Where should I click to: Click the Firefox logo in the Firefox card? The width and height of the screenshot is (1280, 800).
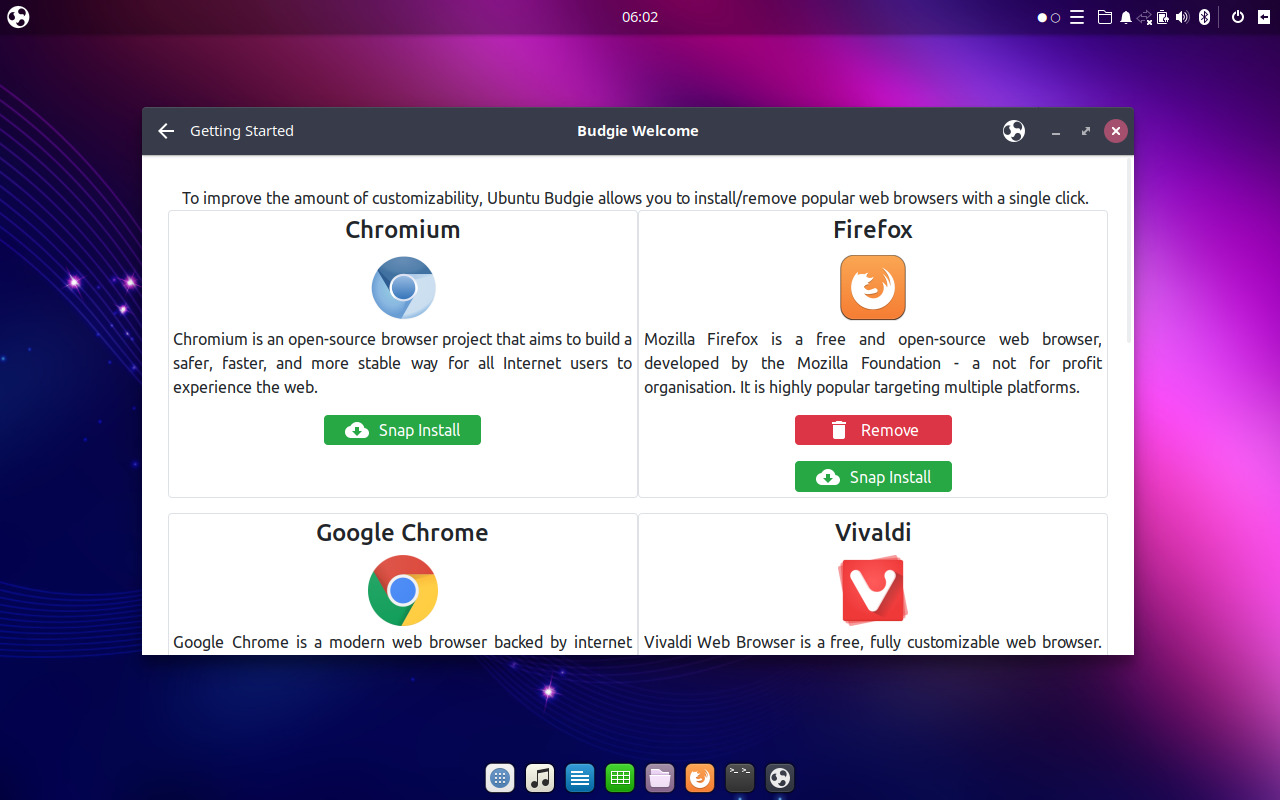[x=872, y=287]
